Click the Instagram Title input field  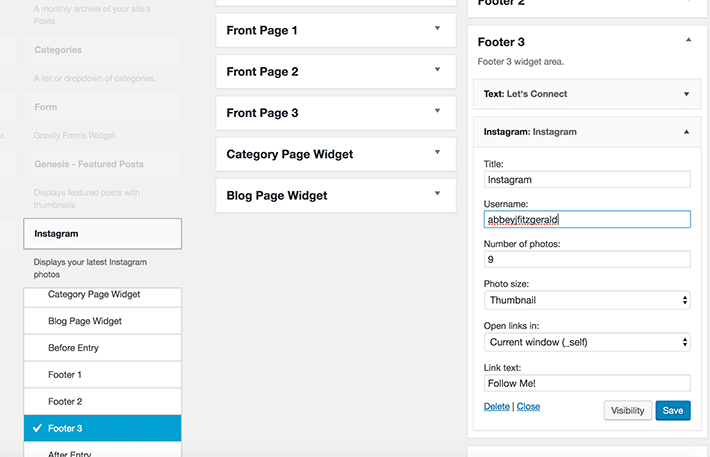(x=587, y=180)
